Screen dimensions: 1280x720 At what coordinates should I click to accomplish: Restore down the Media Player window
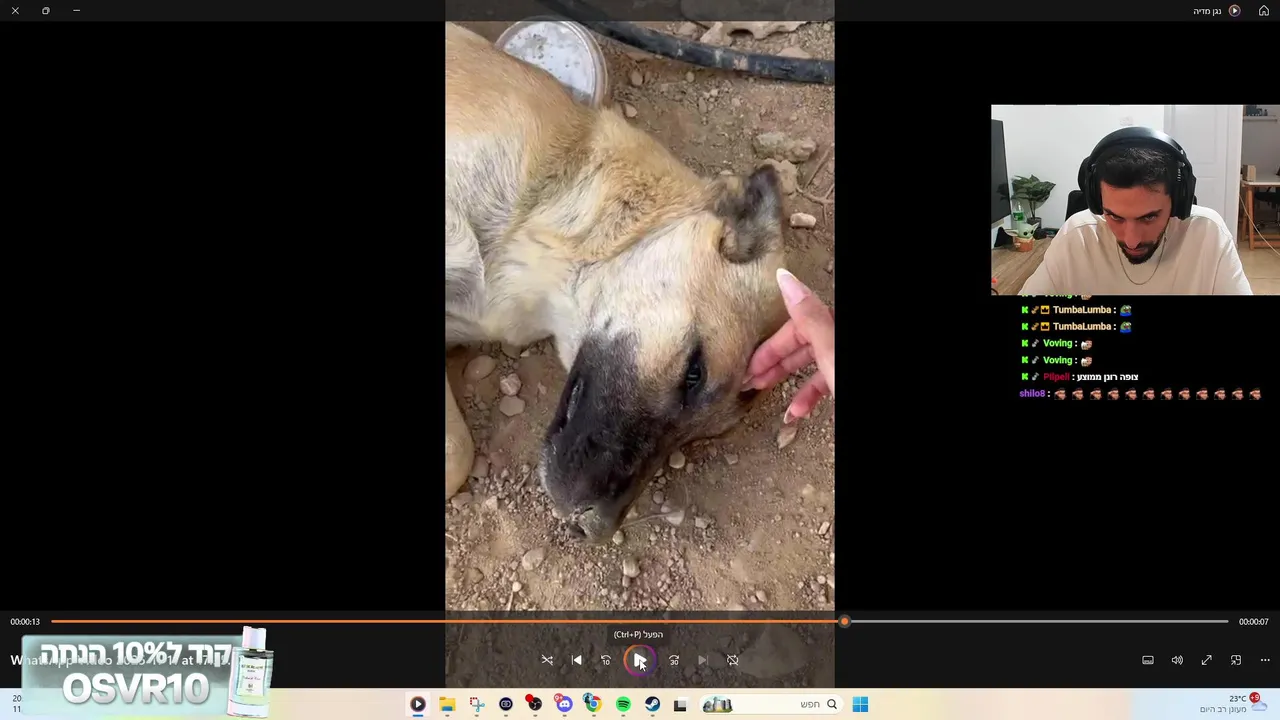tap(46, 10)
